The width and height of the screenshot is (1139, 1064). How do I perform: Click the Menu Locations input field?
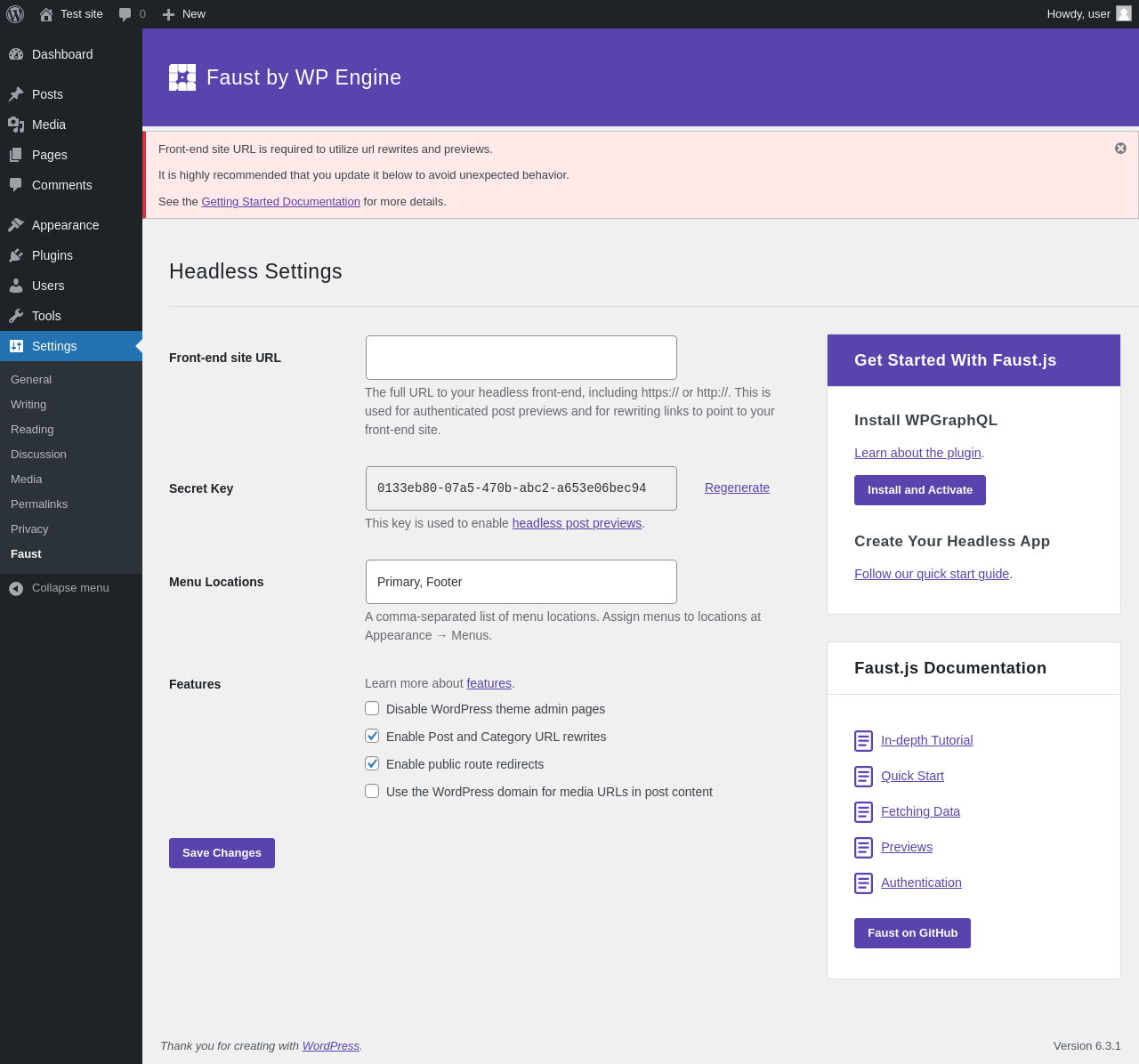(x=521, y=582)
